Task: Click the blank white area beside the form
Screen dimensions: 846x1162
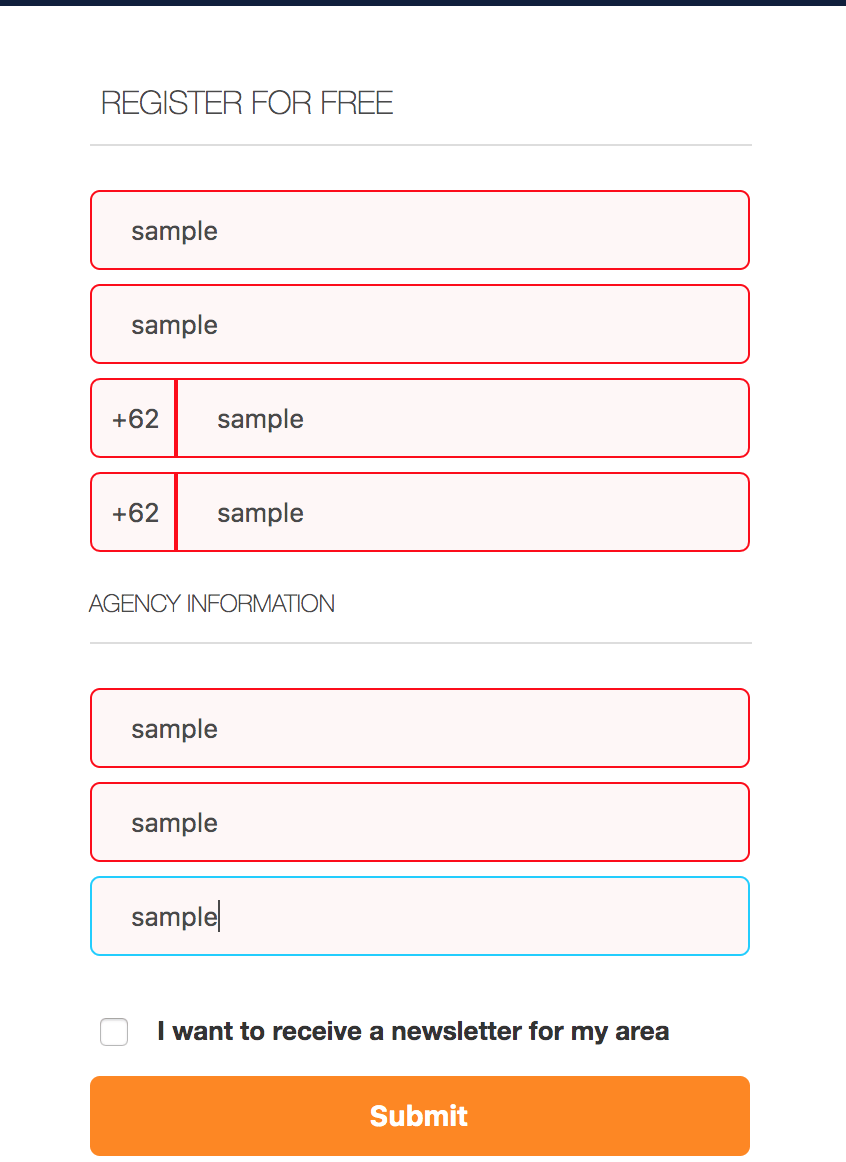Action: coord(800,600)
